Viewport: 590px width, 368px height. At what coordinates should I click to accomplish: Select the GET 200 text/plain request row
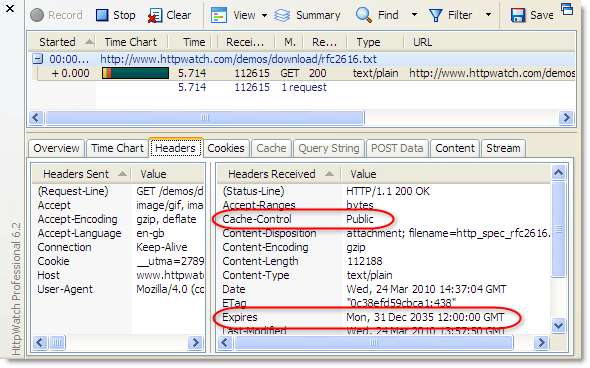pyautogui.click(x=302, y=73)
